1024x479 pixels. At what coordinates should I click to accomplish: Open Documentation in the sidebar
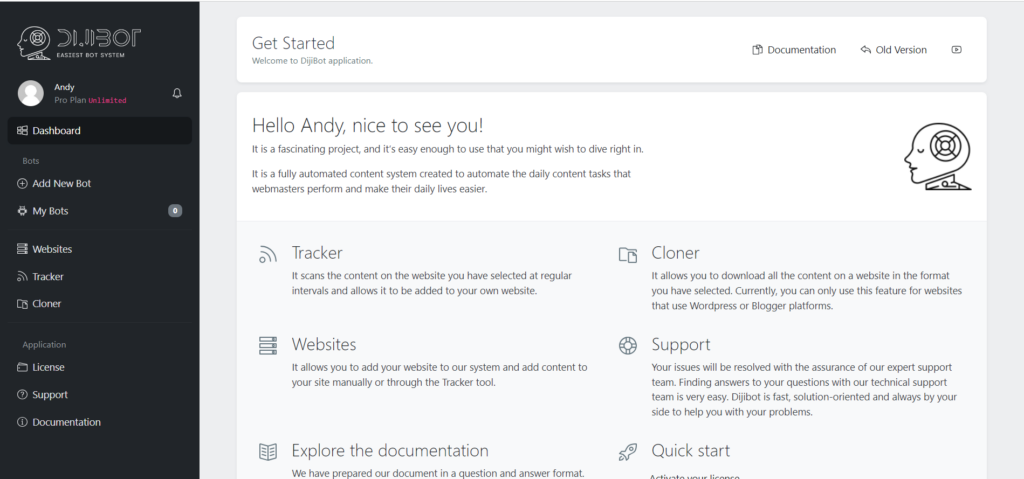100,422
